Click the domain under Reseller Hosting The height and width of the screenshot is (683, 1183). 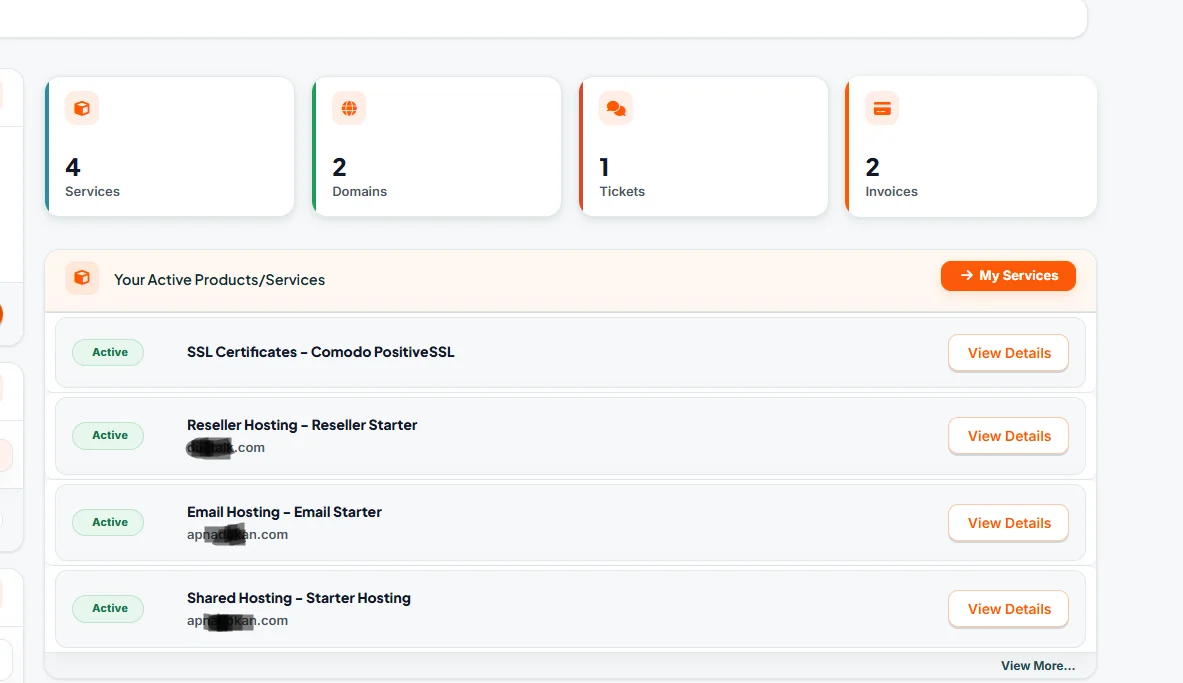[226, 448]
